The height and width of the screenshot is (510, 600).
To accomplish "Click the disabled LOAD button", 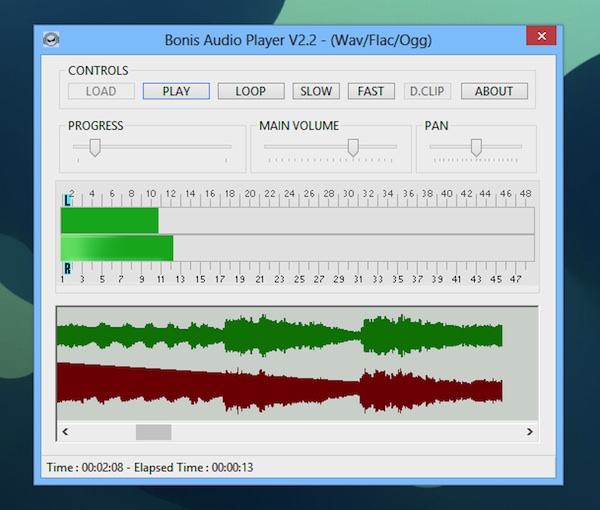I will [x=101, y=91].
